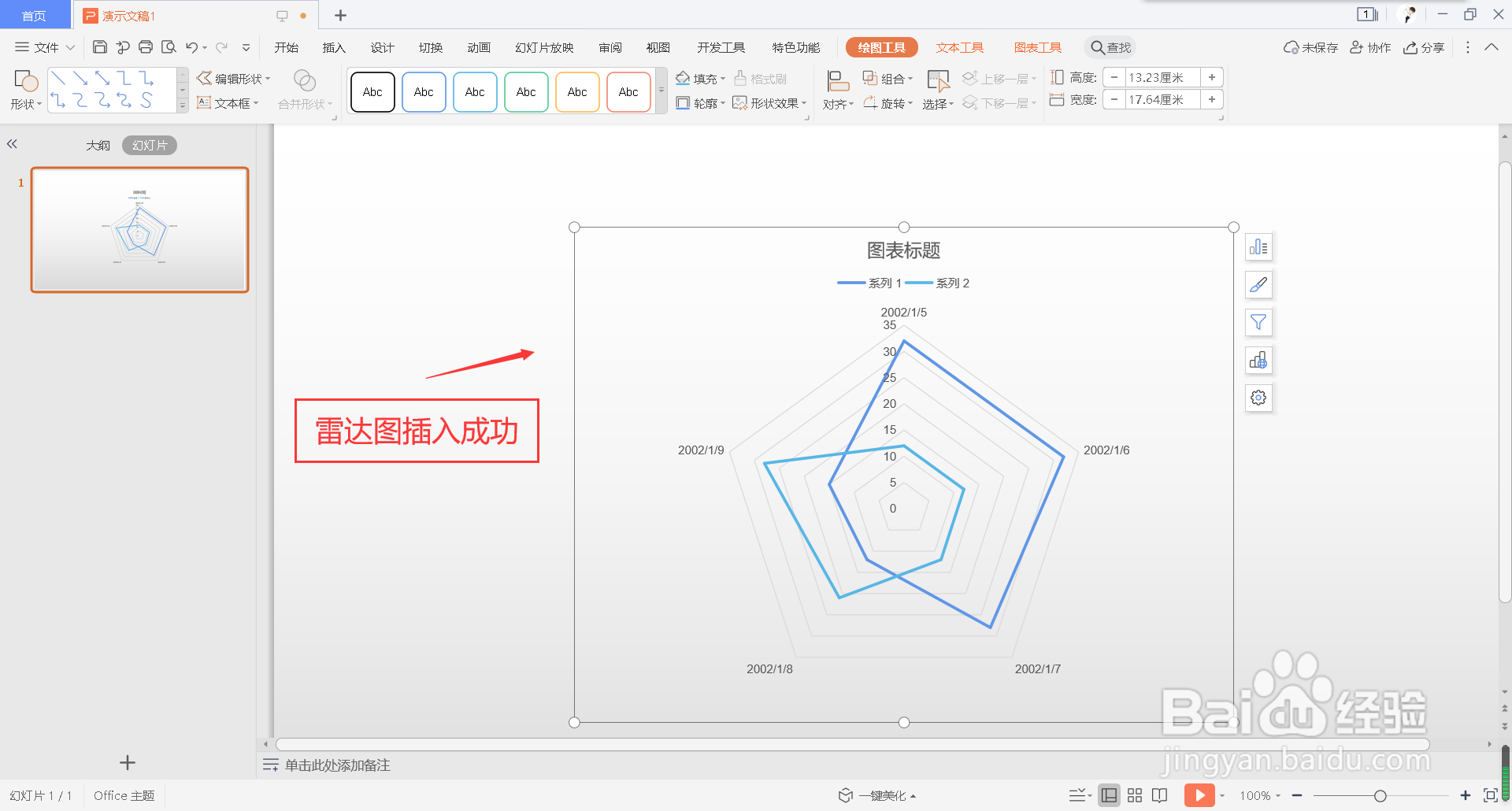Open the chart settings gear icon
1512x811 pixels.
[x=1258, y=398]
